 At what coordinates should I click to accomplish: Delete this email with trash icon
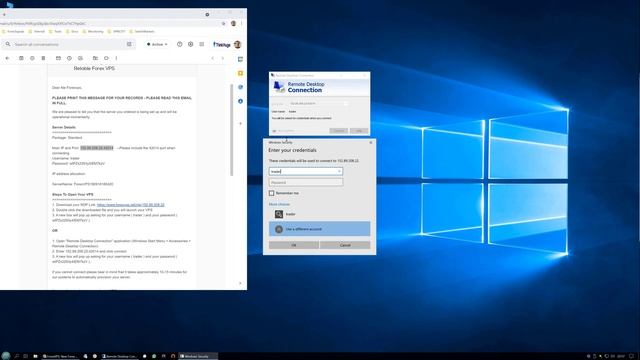pyautogui.click(x=43, y=58)
